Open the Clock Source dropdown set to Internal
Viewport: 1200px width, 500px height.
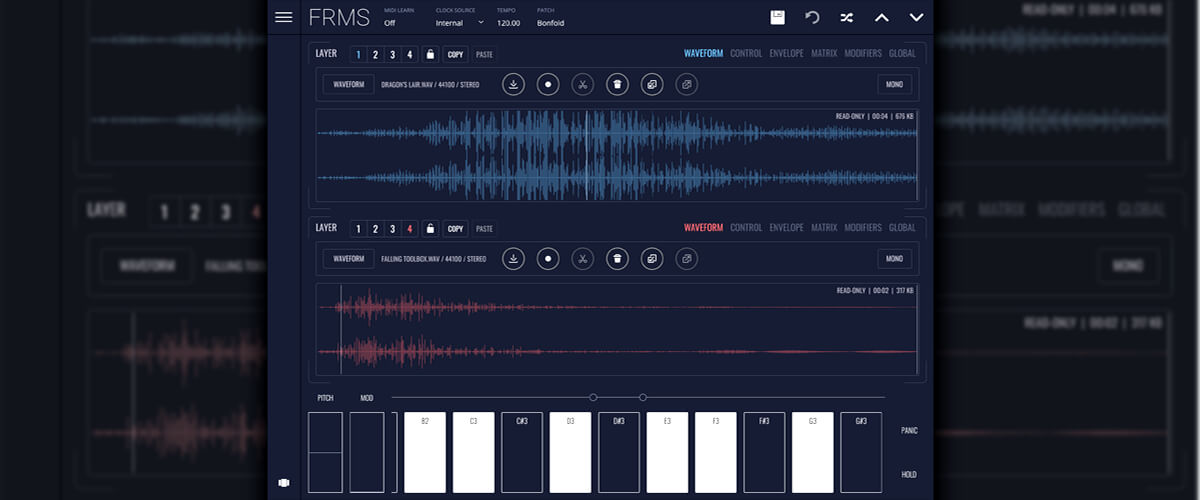pos(459,22)
